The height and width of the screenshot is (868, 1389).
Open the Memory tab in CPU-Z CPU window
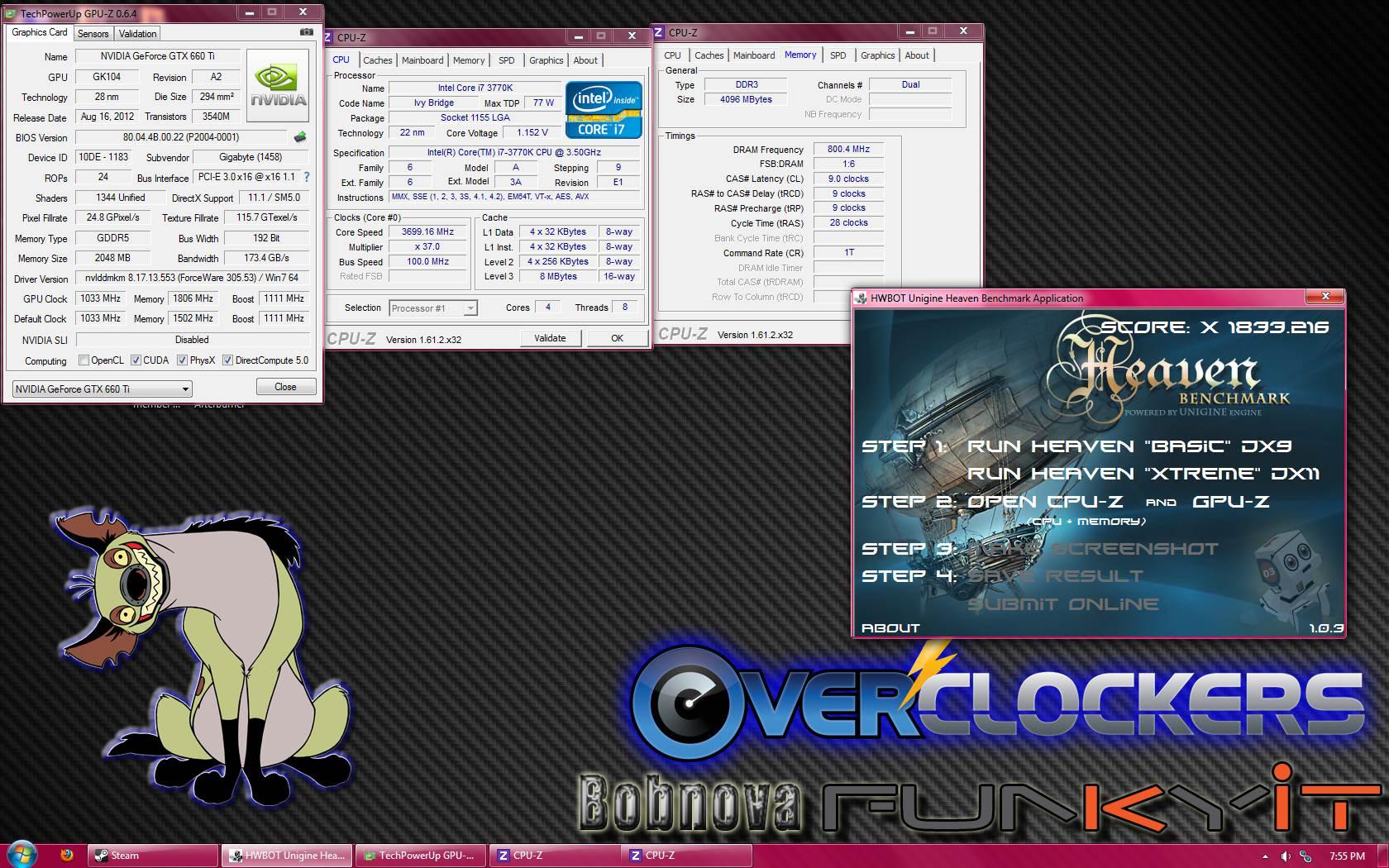click(x=469, y=60)
